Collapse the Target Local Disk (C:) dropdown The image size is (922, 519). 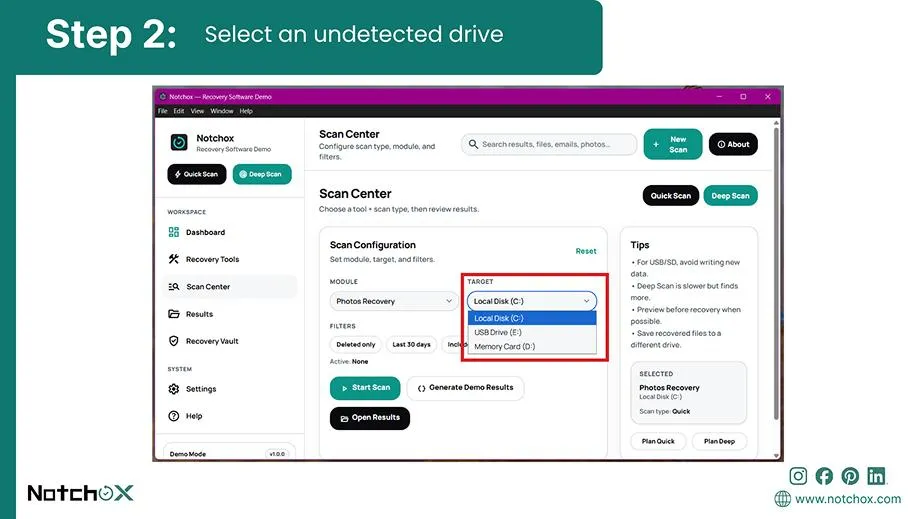pos(532,301)
